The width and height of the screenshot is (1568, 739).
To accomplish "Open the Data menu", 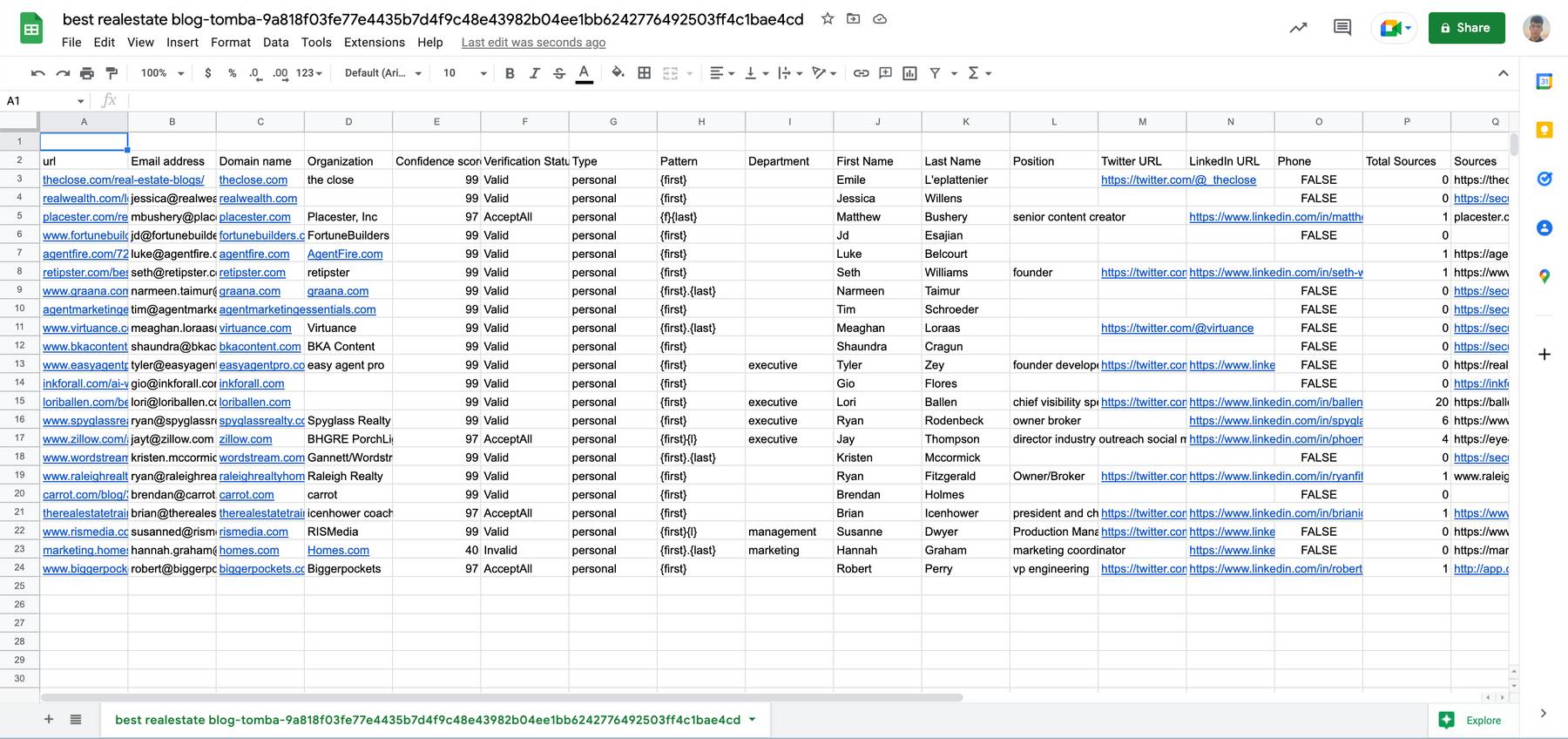I will 275,42.
